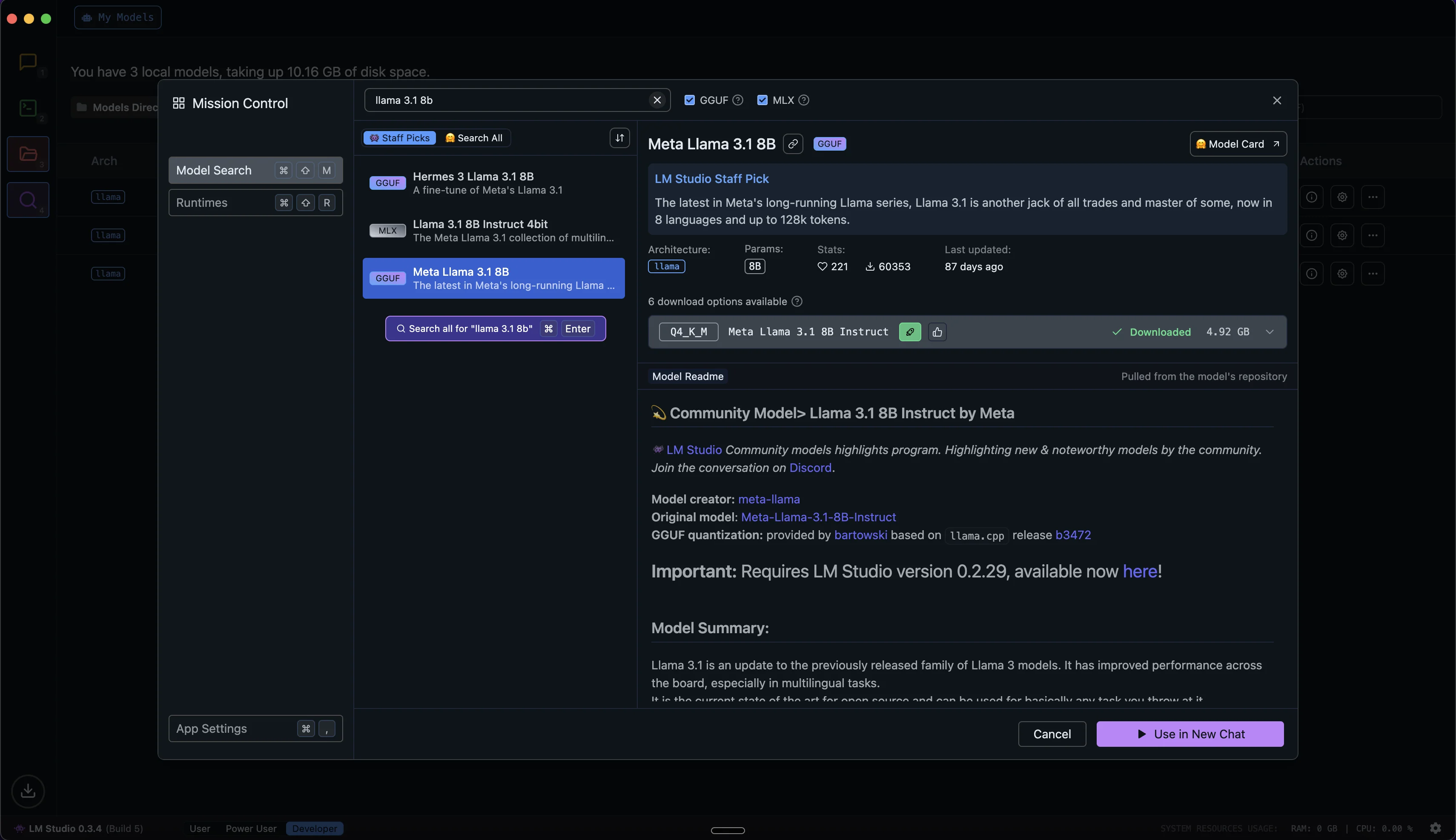Switch to Developer mode toggle

click(315, 829)
